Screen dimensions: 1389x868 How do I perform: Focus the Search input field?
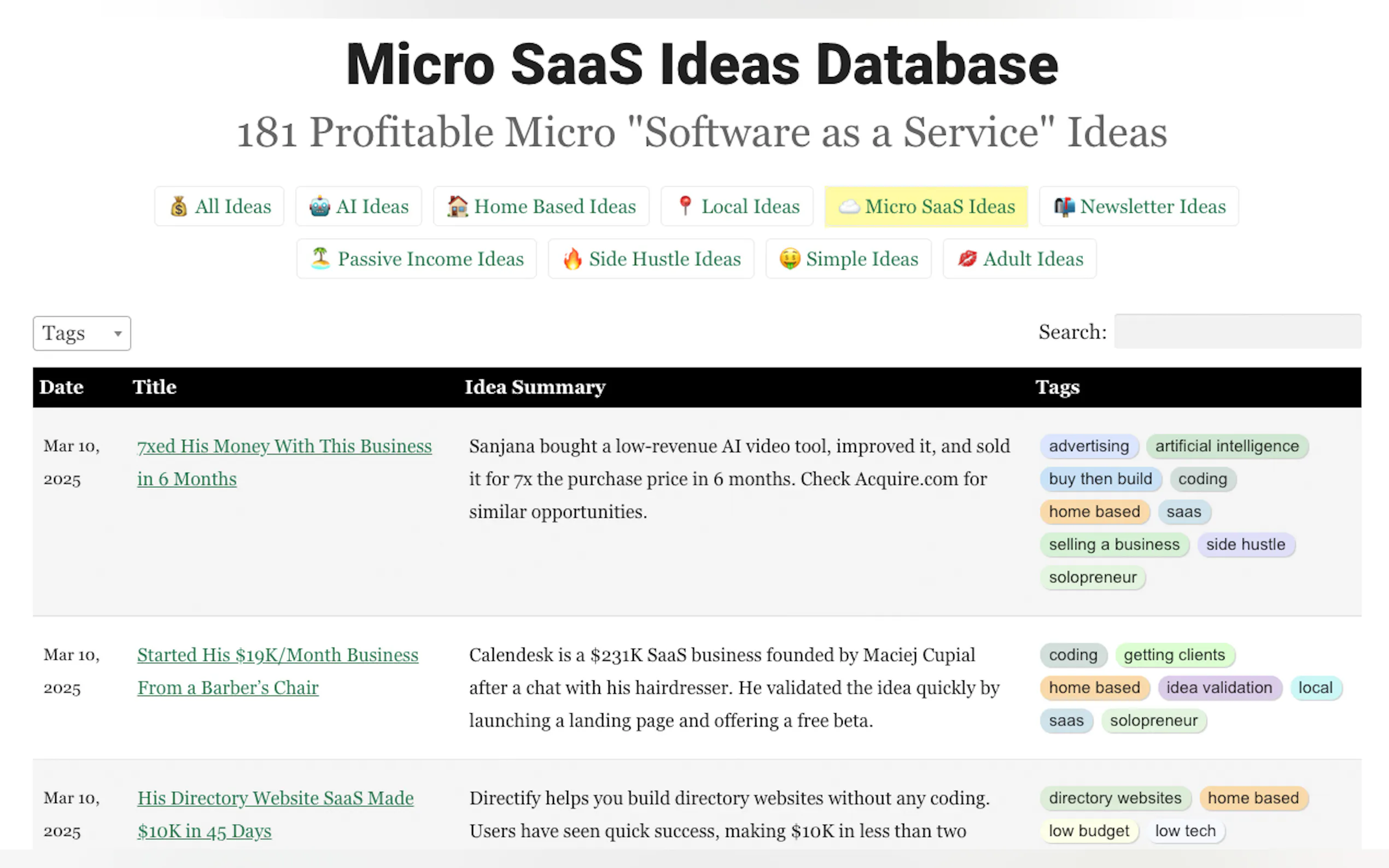click(1237, 331)
